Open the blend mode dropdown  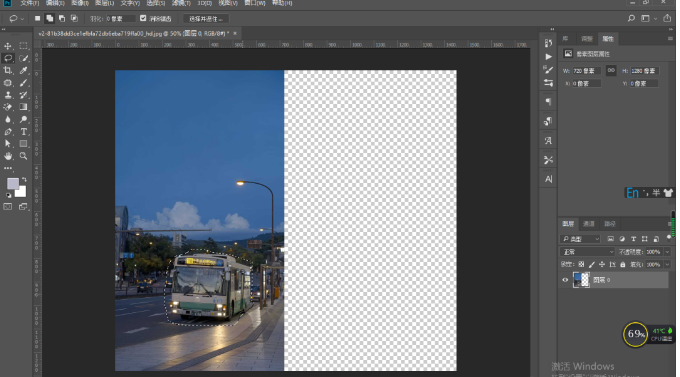587,252
